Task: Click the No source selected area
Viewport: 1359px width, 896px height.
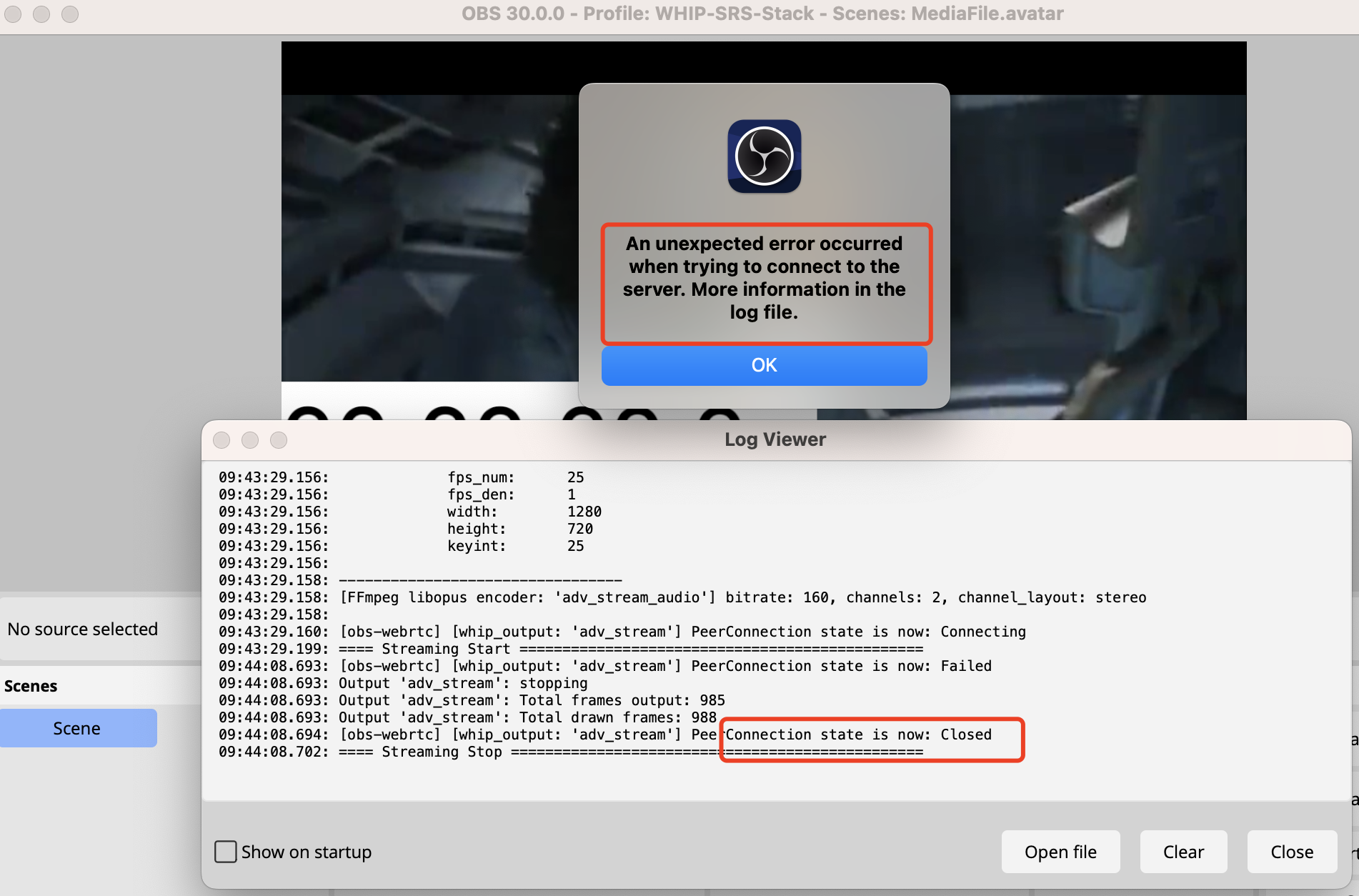Action: 83,629
